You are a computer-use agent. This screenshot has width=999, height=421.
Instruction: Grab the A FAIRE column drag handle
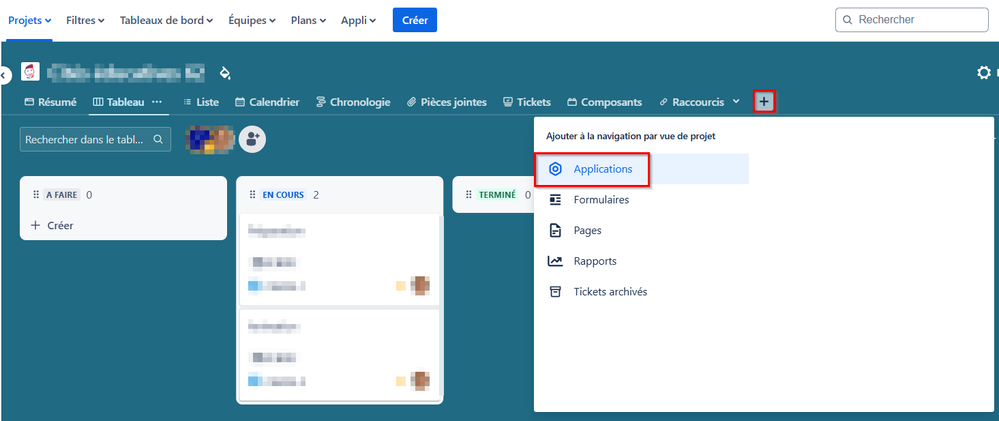pyautogui.click(x=36, y=195)
